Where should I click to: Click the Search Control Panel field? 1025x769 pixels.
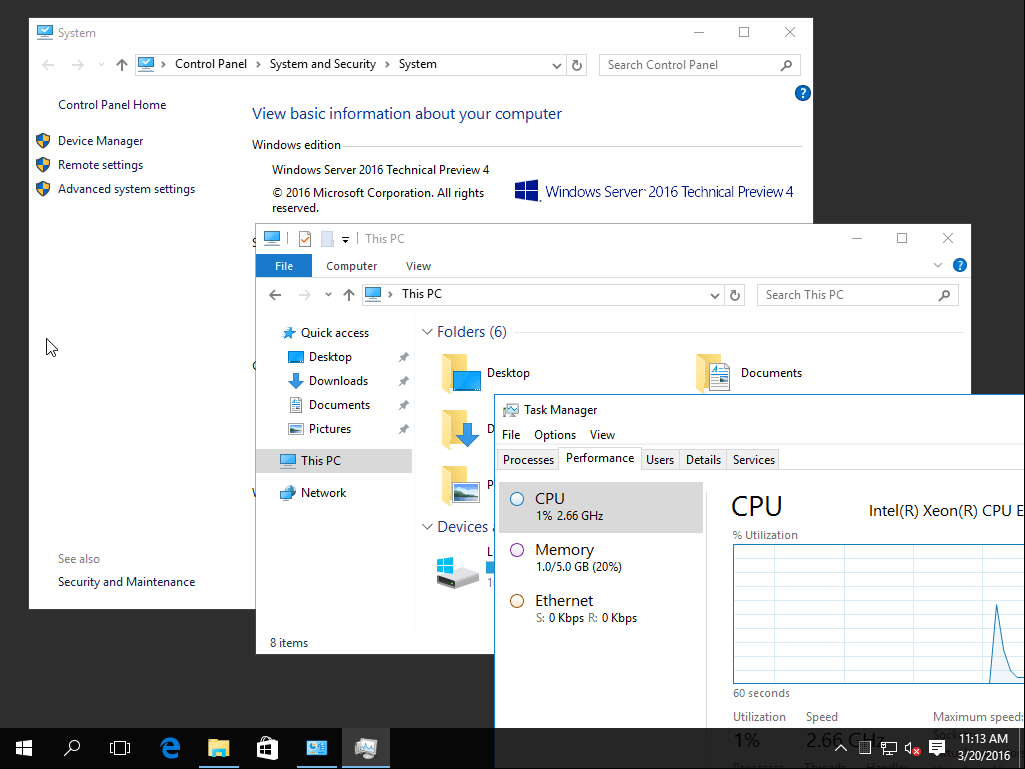pos(690,65)
